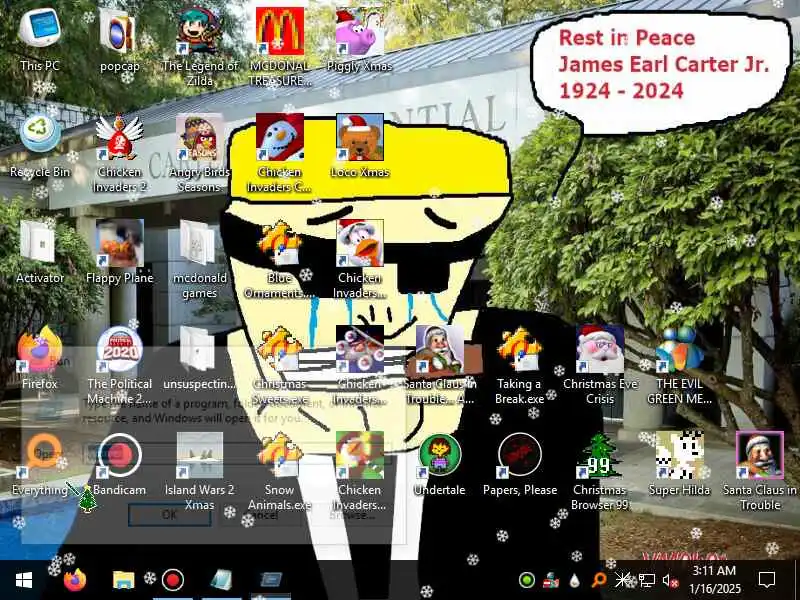This screenshot has height=600, width=800.
Task: Open the clock showing 3:11 AM
Action: point(714,580)
